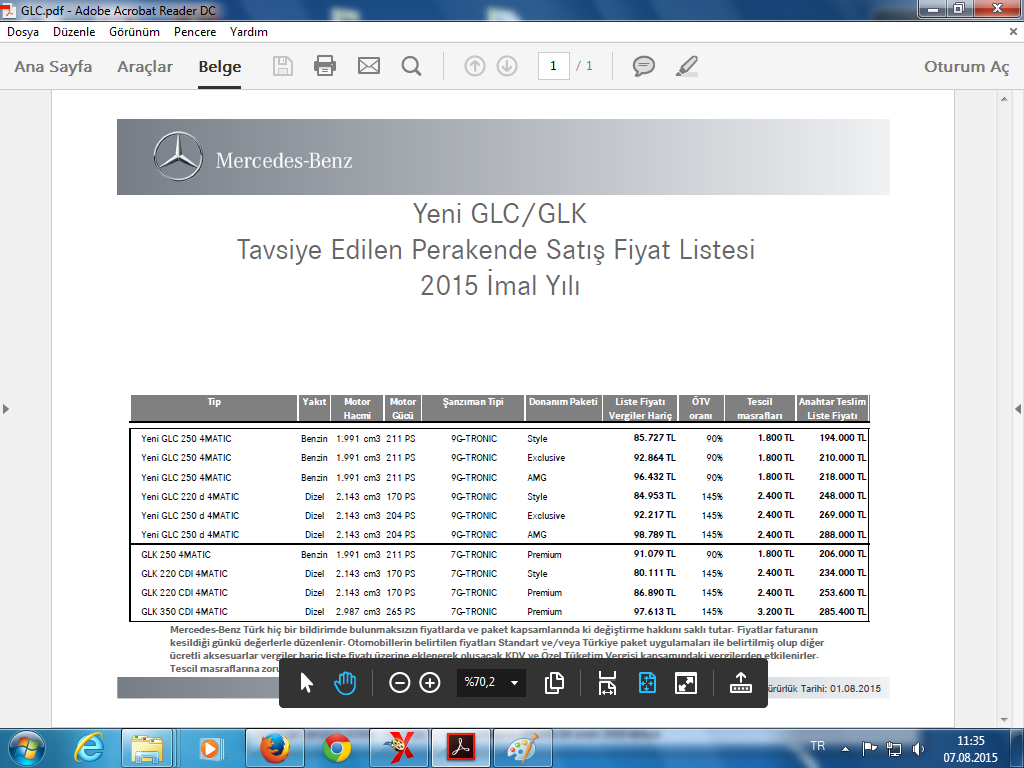This screenshot has width=1024, height=768.
Task: Activate the Hand pan tool
Action: (x=345, y=683)
